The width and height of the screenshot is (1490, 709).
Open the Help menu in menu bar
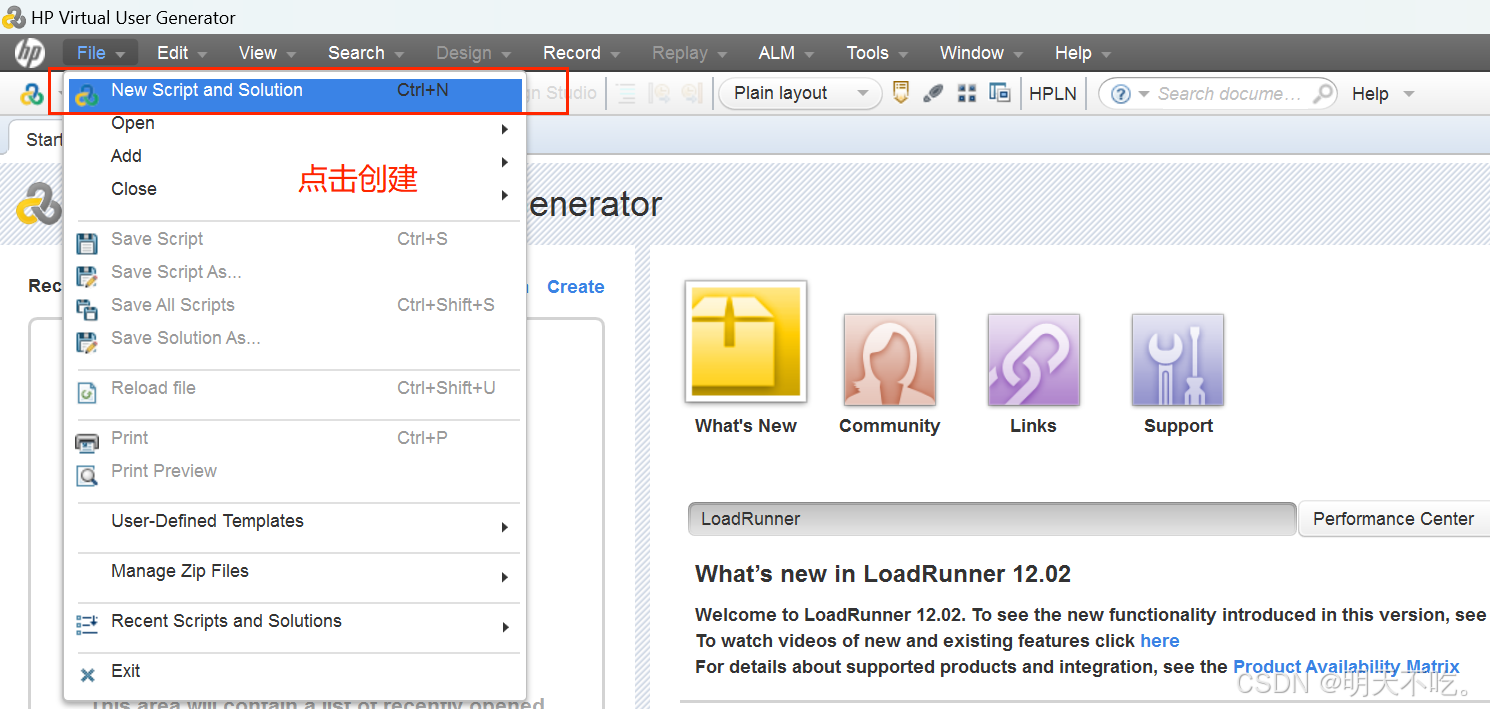[x=1082, y=53]
